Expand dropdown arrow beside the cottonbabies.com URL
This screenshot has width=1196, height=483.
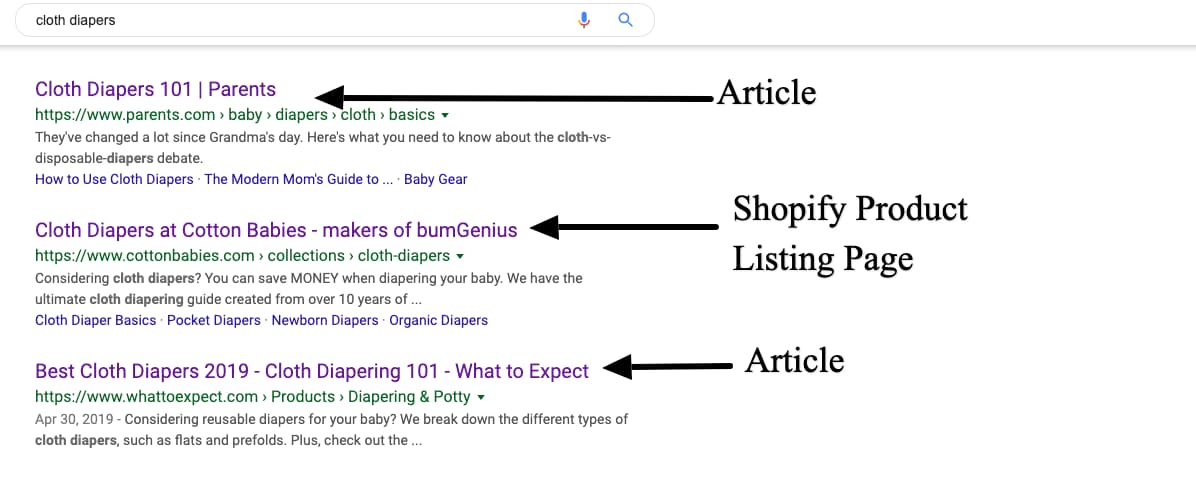459,257
